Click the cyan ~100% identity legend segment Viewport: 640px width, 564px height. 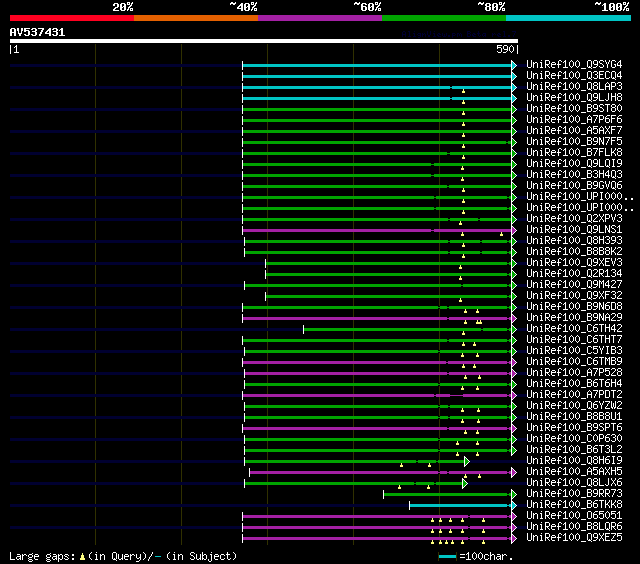(x=568, y=18)
